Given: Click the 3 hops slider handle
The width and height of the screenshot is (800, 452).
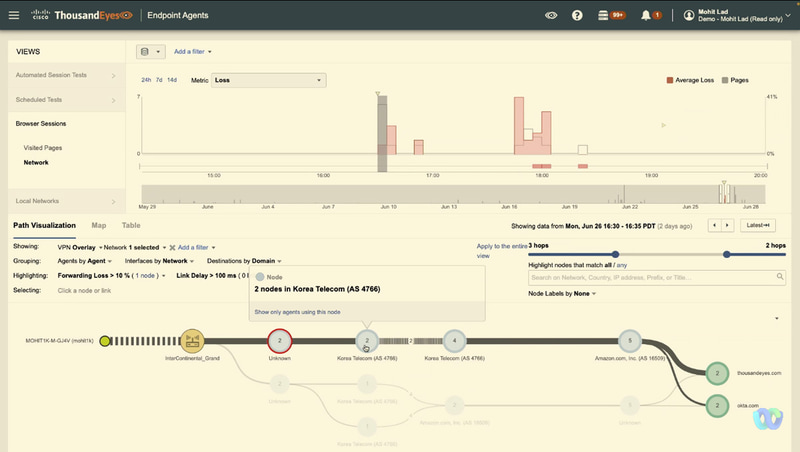Looking at the screenshot, I should (x=615, y=254).
